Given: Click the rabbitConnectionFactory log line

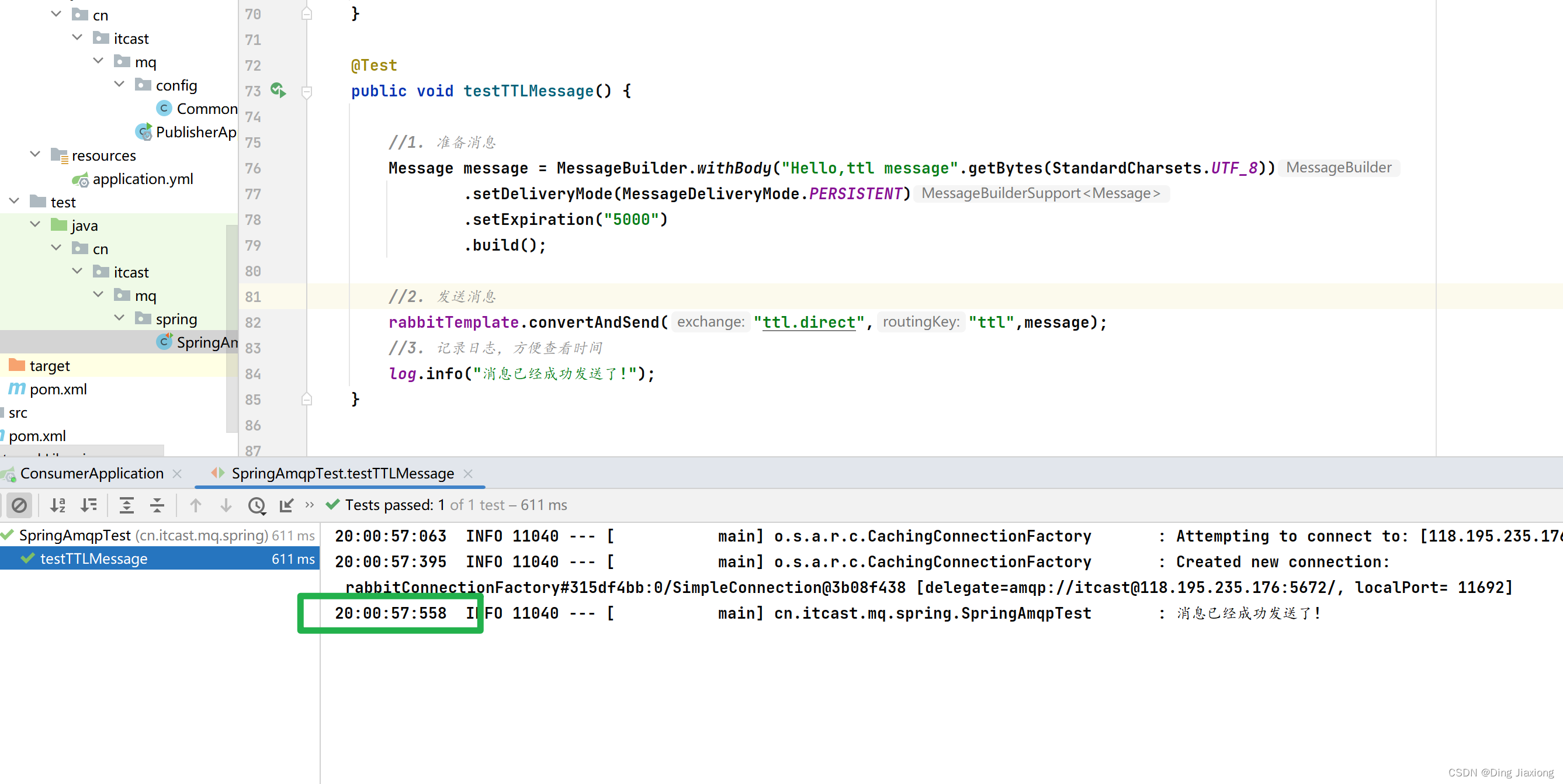Looking at the screenshot, I should 929,587.
